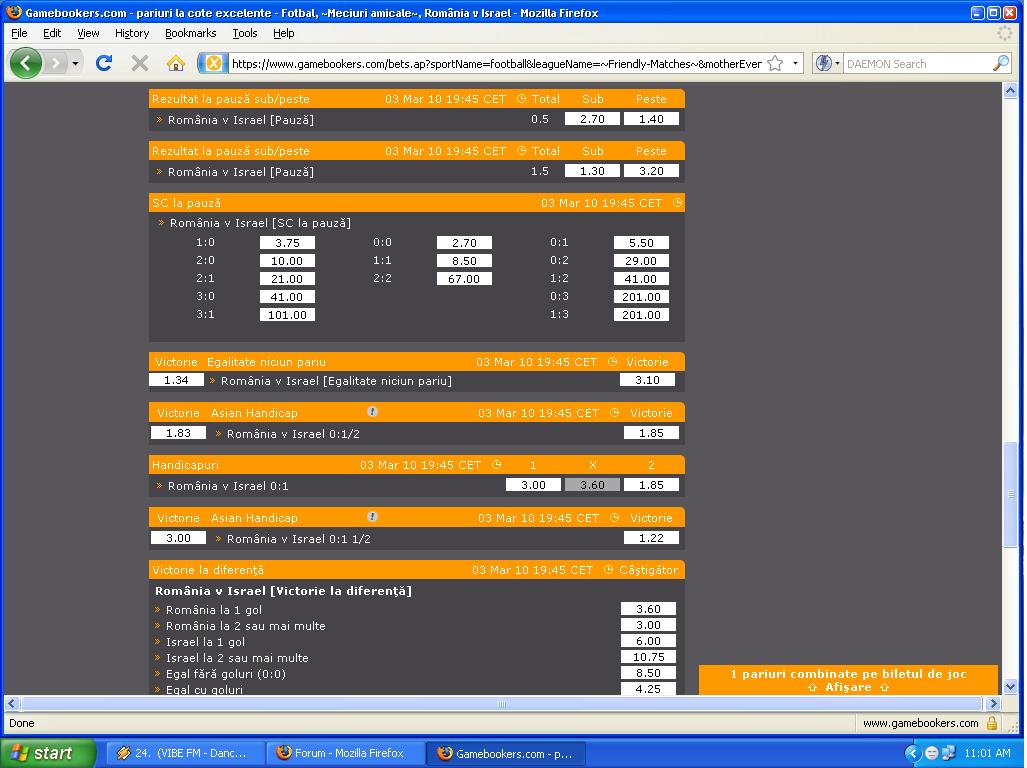1027x768 pixels.
Task: Go back with the green Back arrow
Action: pos(26,64)
